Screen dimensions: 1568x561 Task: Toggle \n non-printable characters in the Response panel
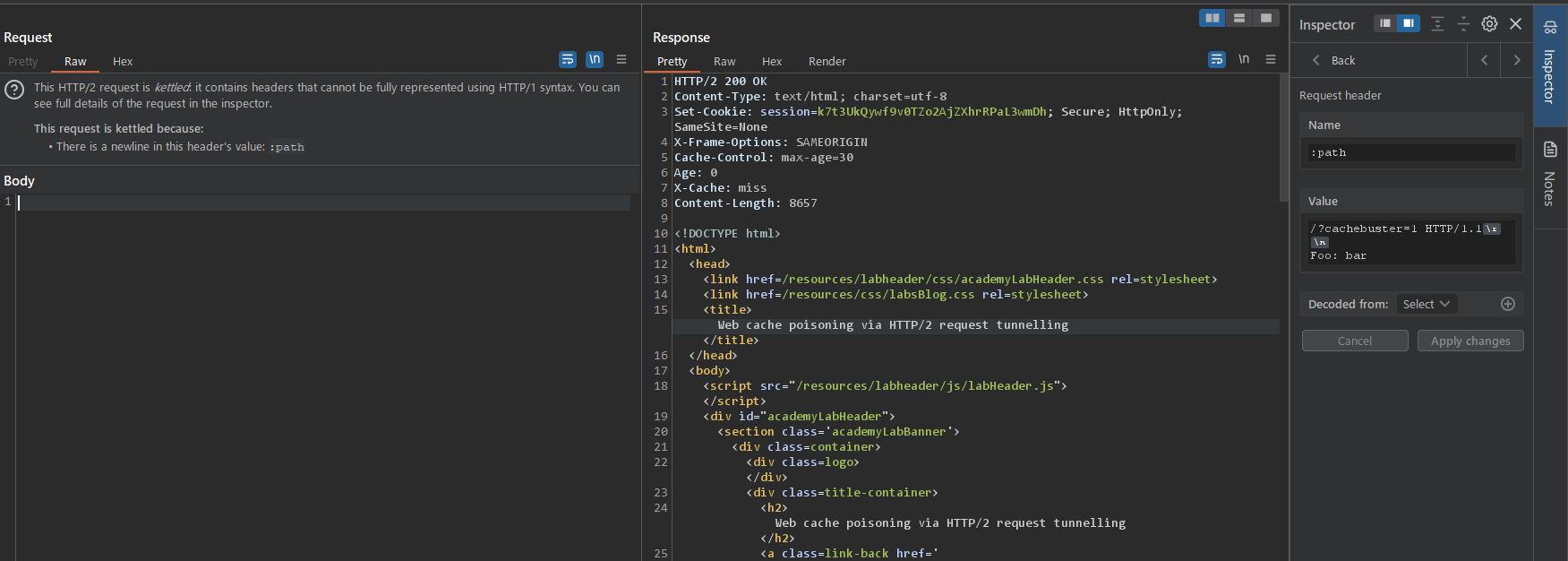click(1244, 59)
